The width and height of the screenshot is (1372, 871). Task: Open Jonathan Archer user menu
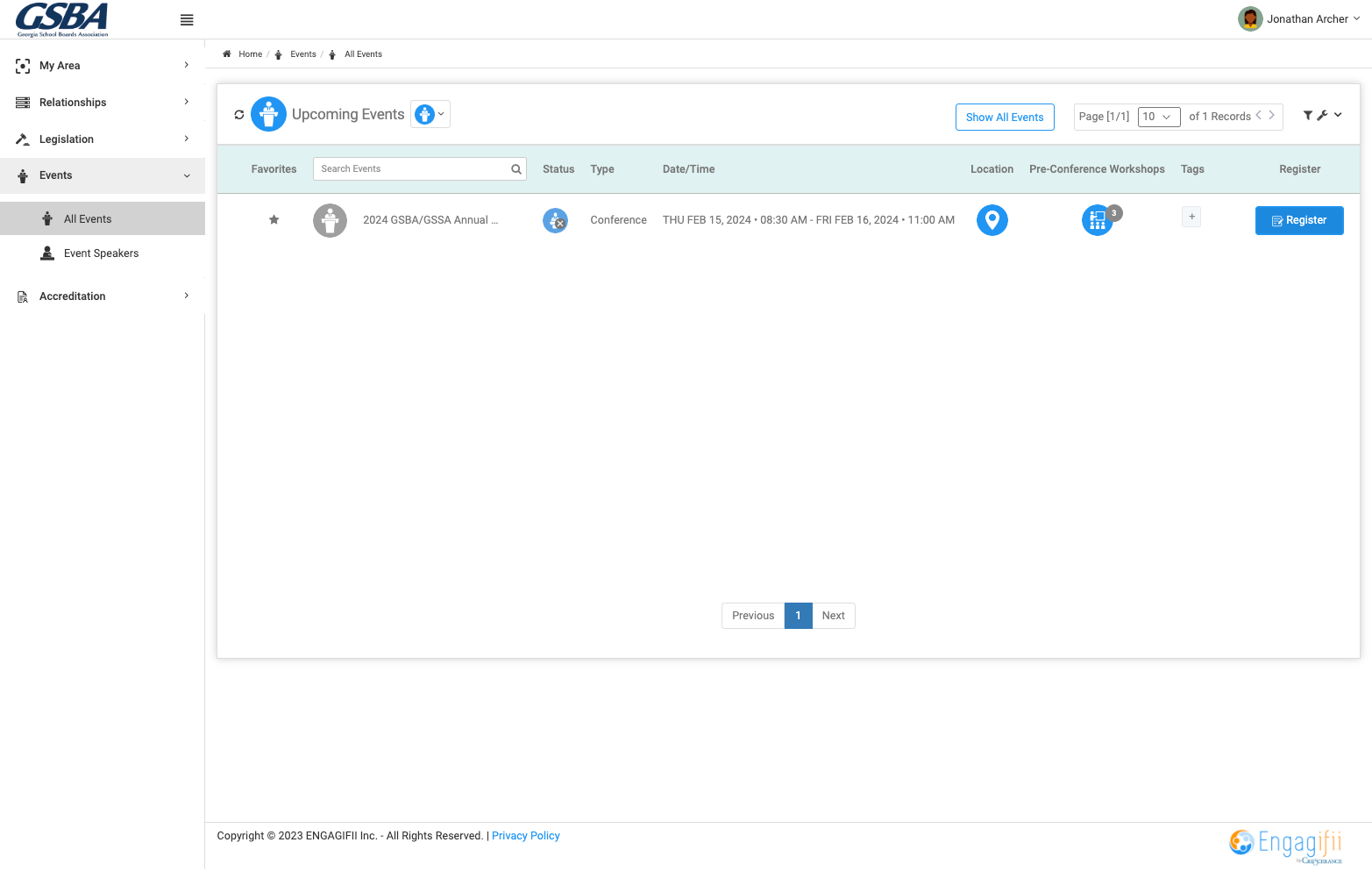1299,18
